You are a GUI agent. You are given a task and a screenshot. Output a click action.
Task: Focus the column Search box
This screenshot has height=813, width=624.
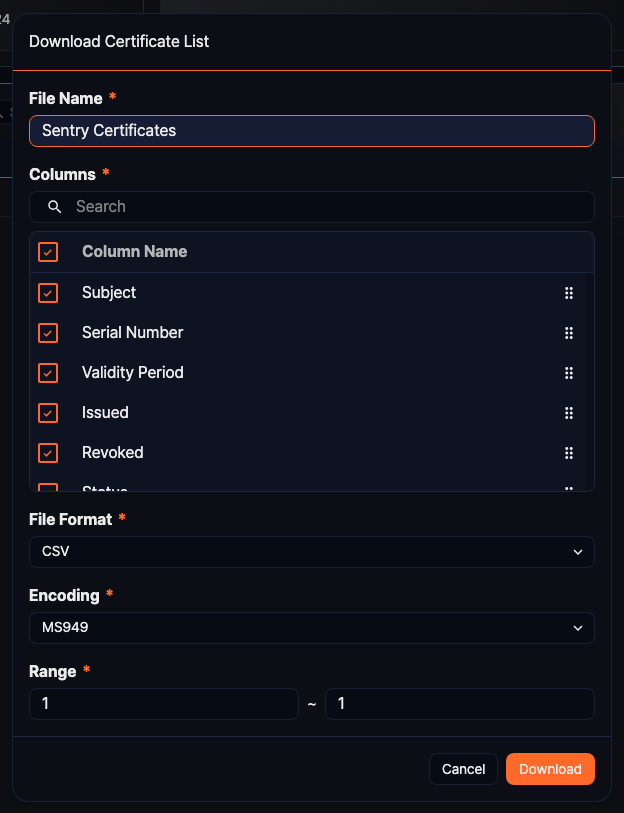[320, 207]
